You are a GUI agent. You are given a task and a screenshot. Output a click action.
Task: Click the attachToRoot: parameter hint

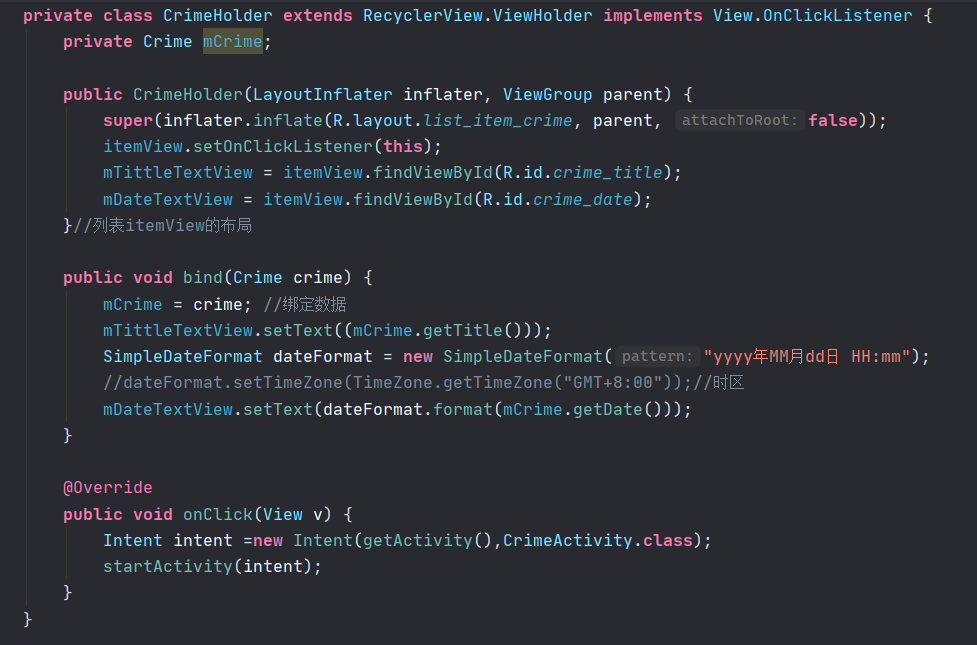[x=740, y=120]
